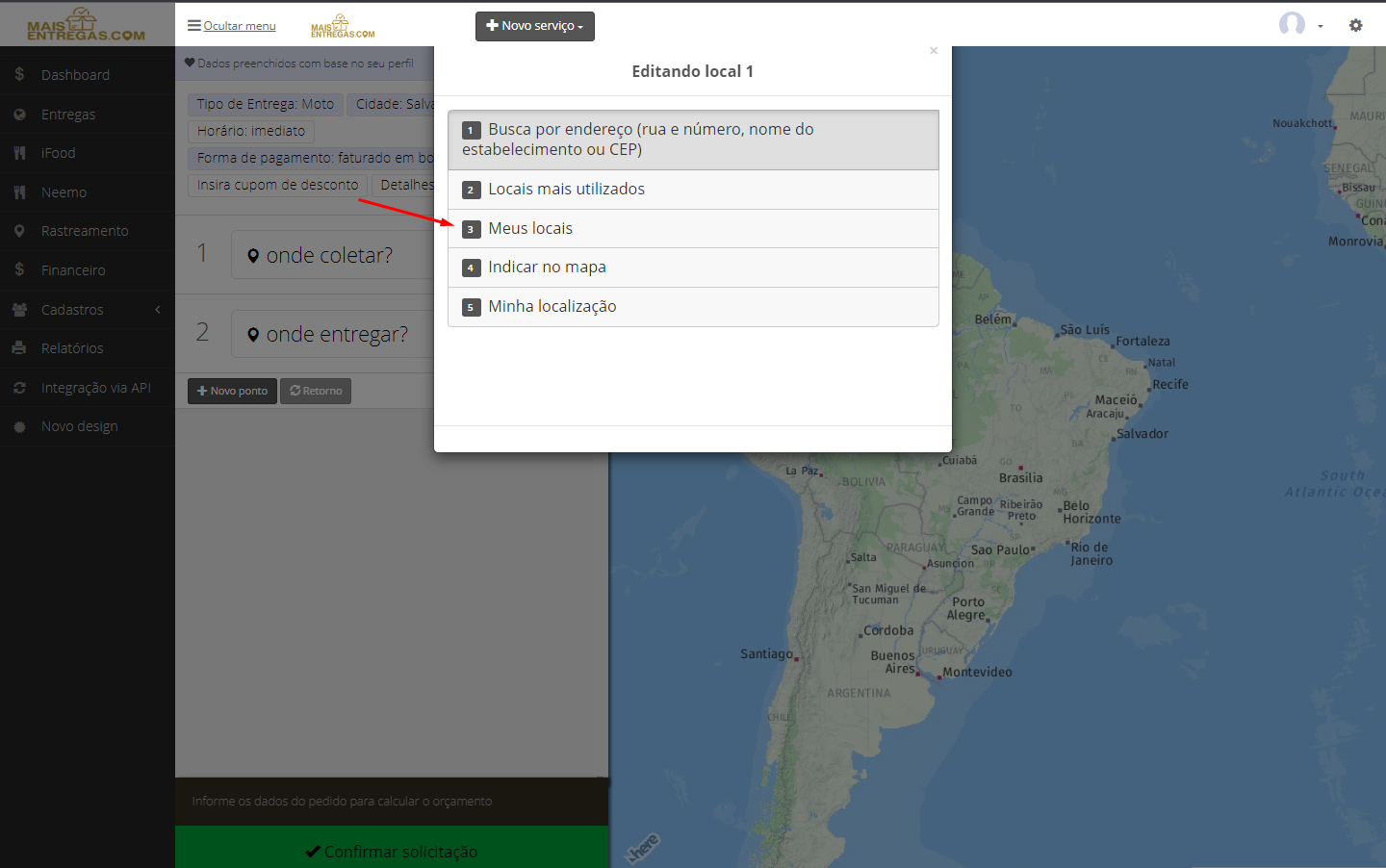Click the hamburger icon beside Ocultar menu

[x=194, y=26]
